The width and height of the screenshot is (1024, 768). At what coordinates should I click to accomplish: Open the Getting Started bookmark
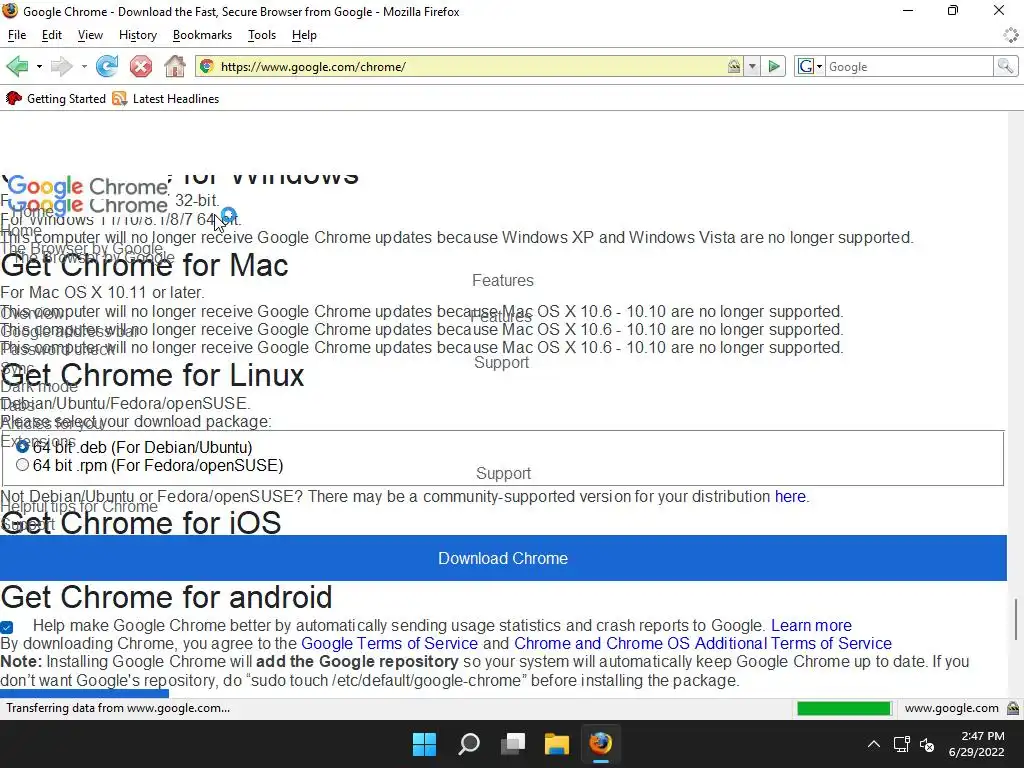click(56, 99)
